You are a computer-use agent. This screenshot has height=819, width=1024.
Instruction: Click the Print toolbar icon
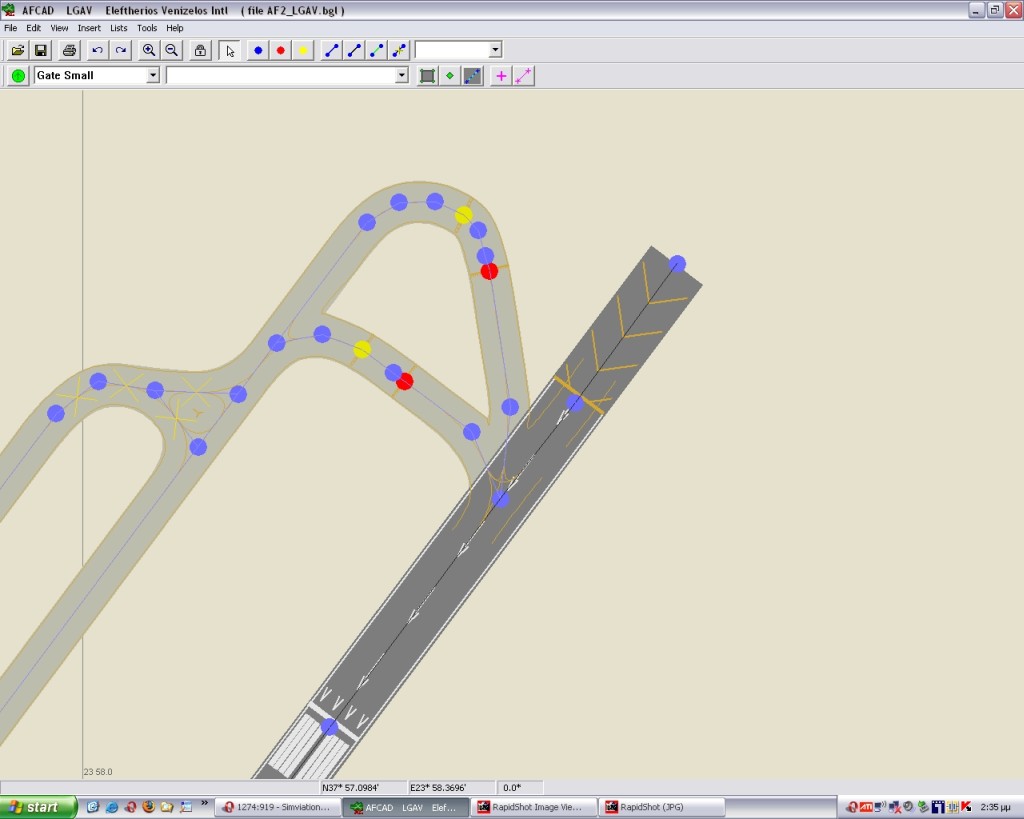[x=69, y=50]
